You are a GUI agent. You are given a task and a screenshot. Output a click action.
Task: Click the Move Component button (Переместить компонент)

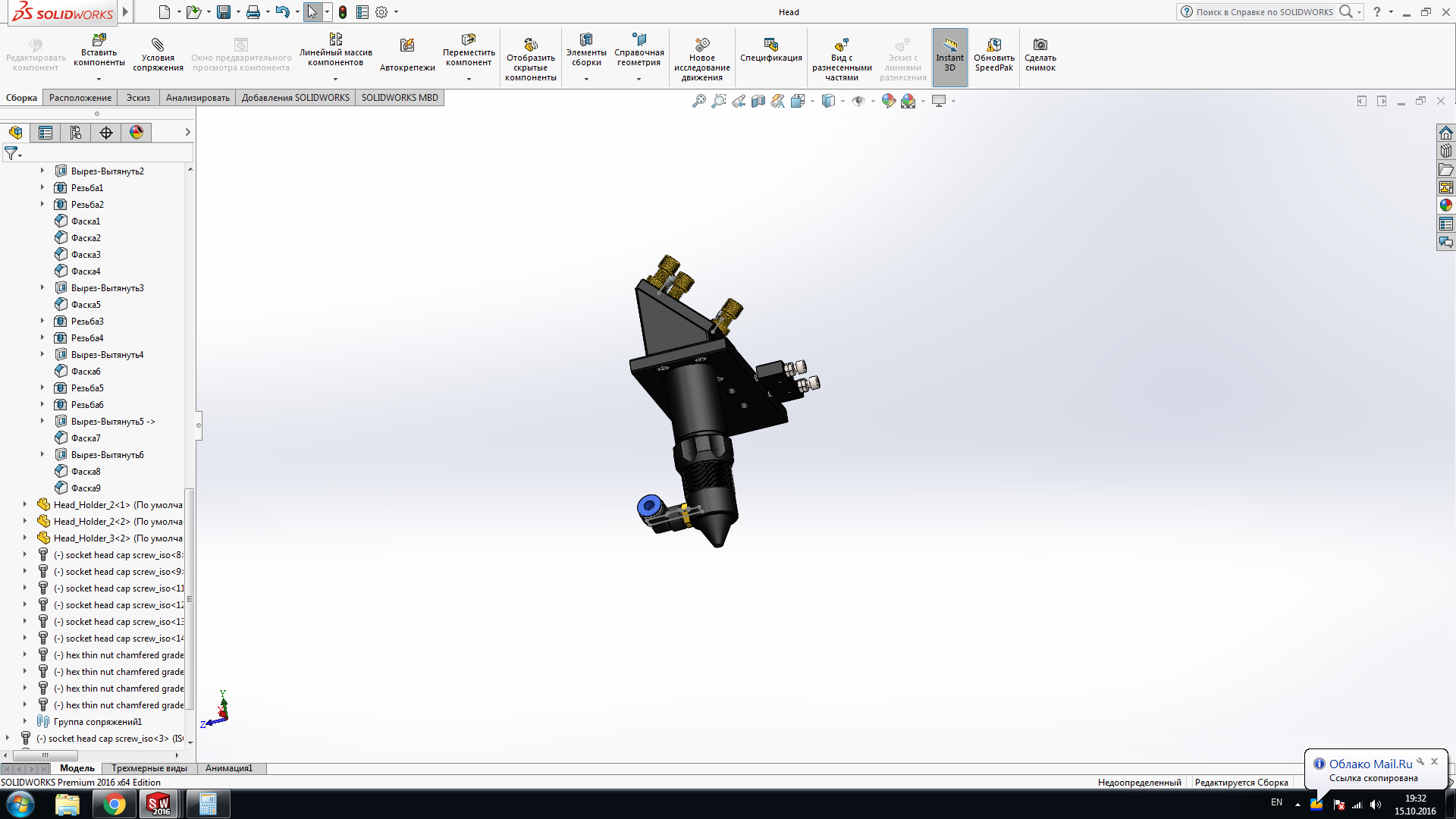[469, 45]
